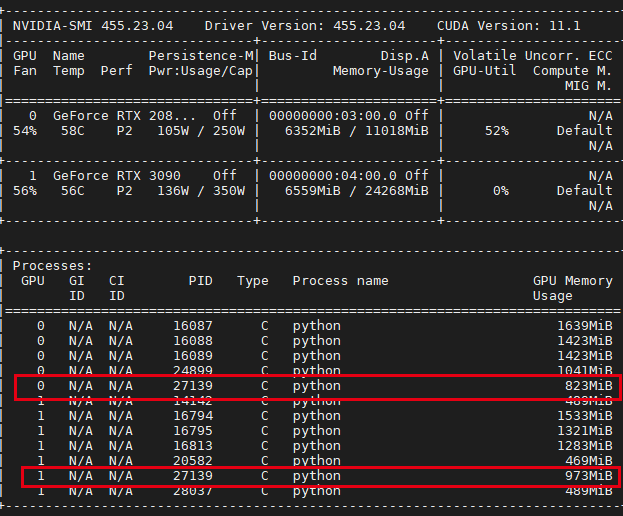The width and height of the screenshot is (623, 516).
Task: Click the Temp column header
Action: (x=69, y=71)
